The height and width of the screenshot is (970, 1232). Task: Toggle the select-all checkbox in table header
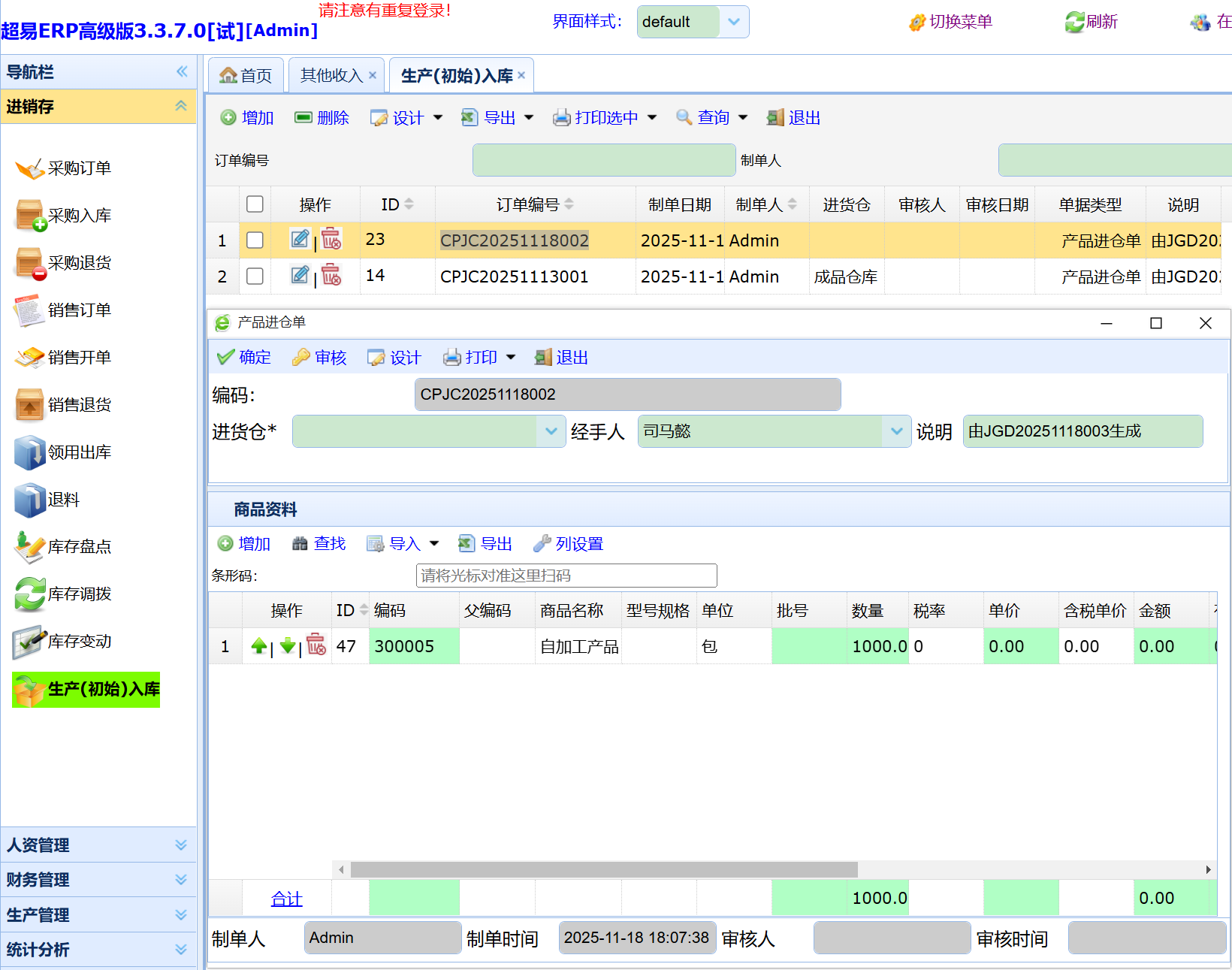click(x=255, y=204)
